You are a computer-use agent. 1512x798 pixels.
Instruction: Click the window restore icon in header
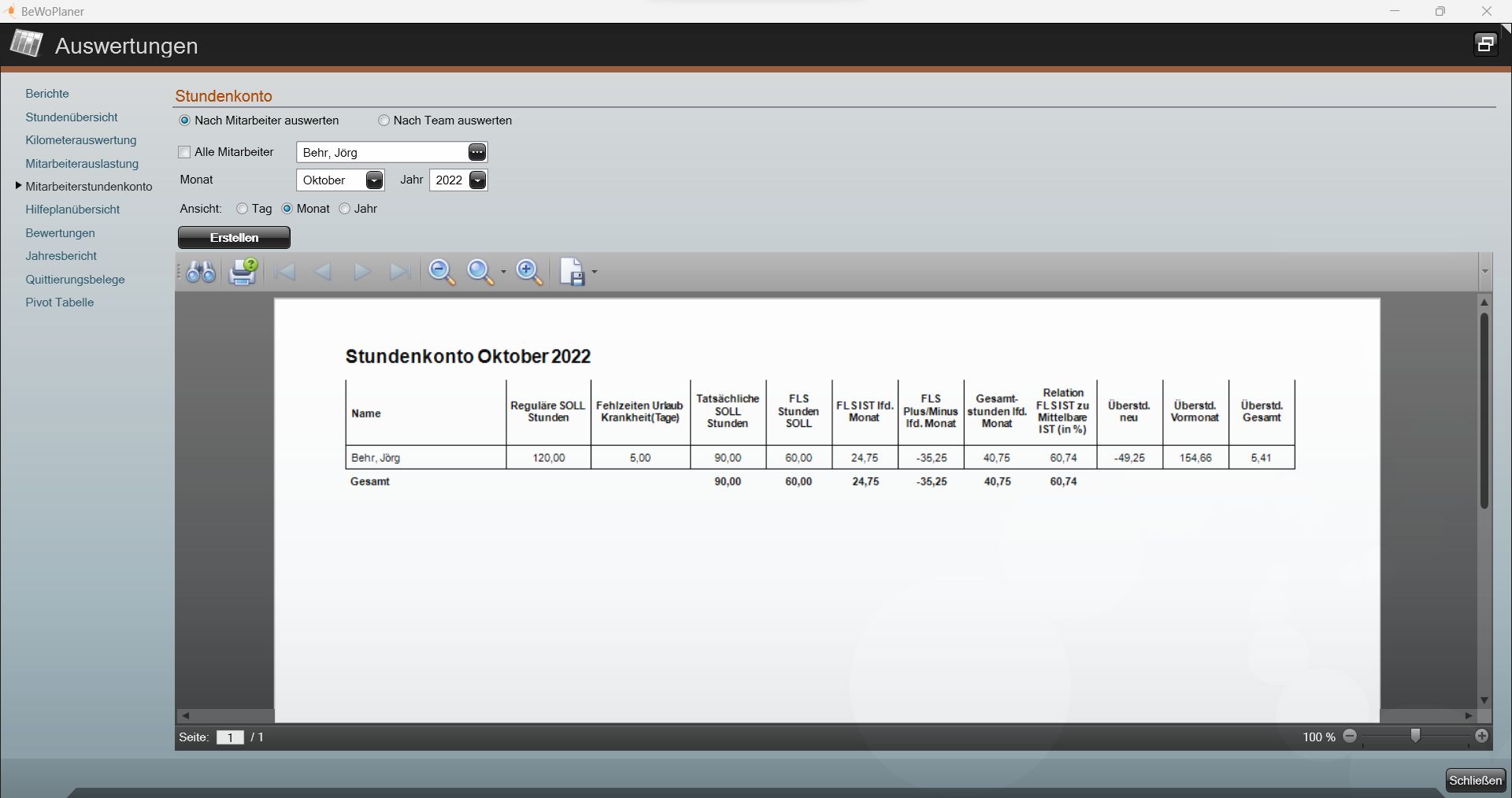[1485, 44]
